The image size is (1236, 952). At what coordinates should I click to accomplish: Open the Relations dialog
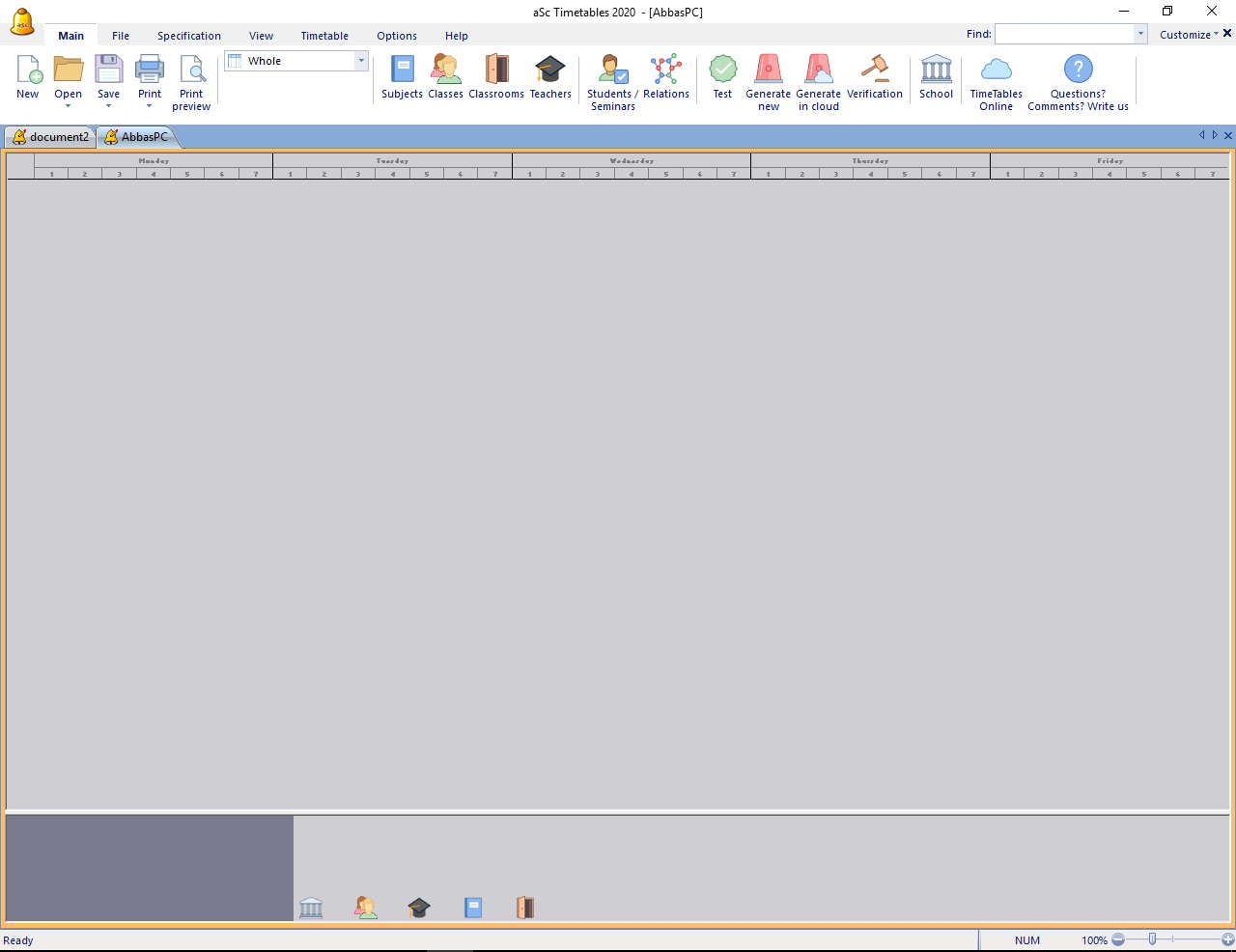point(666,77)
